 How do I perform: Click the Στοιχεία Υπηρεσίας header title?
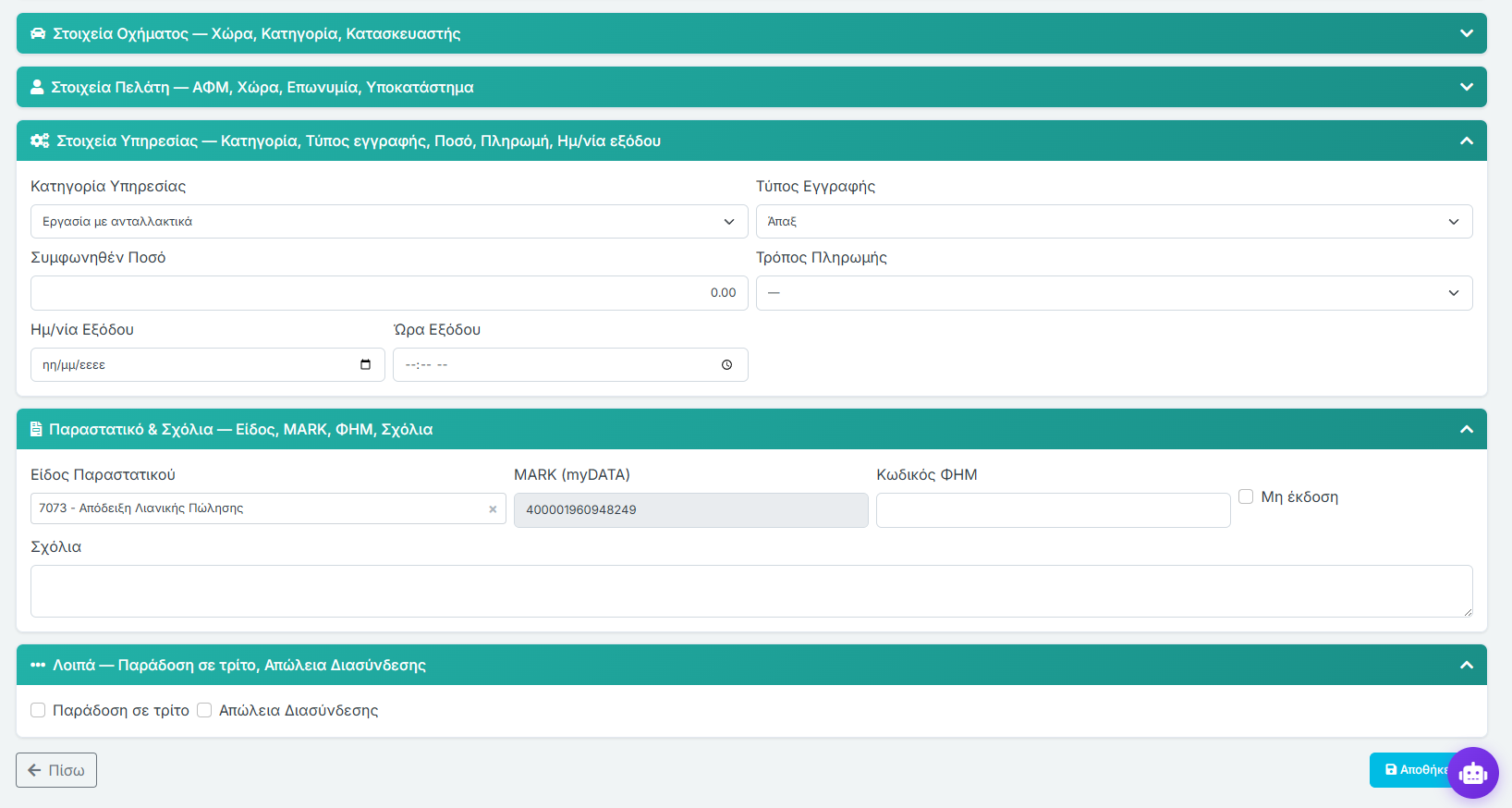(x=359, y=141)
